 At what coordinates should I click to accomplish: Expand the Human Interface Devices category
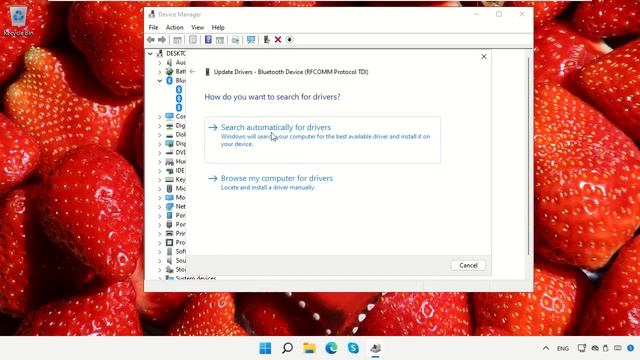click(x=160, y=161)
